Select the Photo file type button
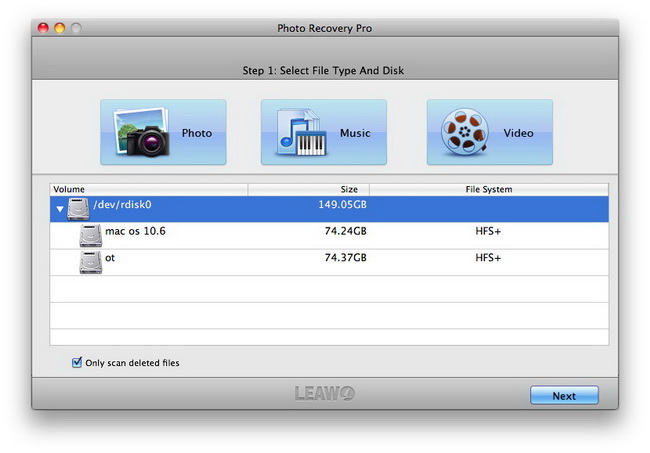 [x=163, y=132]
